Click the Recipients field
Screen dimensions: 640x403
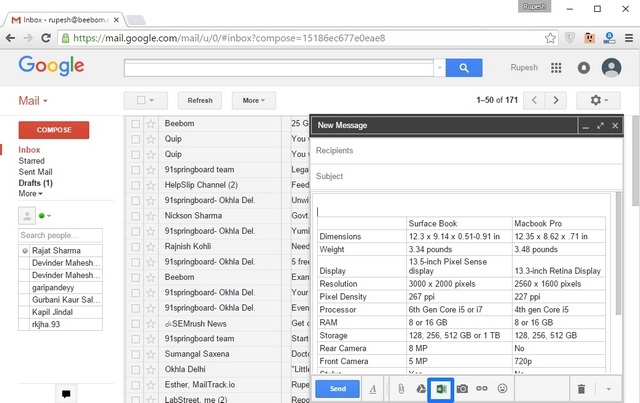467,151
